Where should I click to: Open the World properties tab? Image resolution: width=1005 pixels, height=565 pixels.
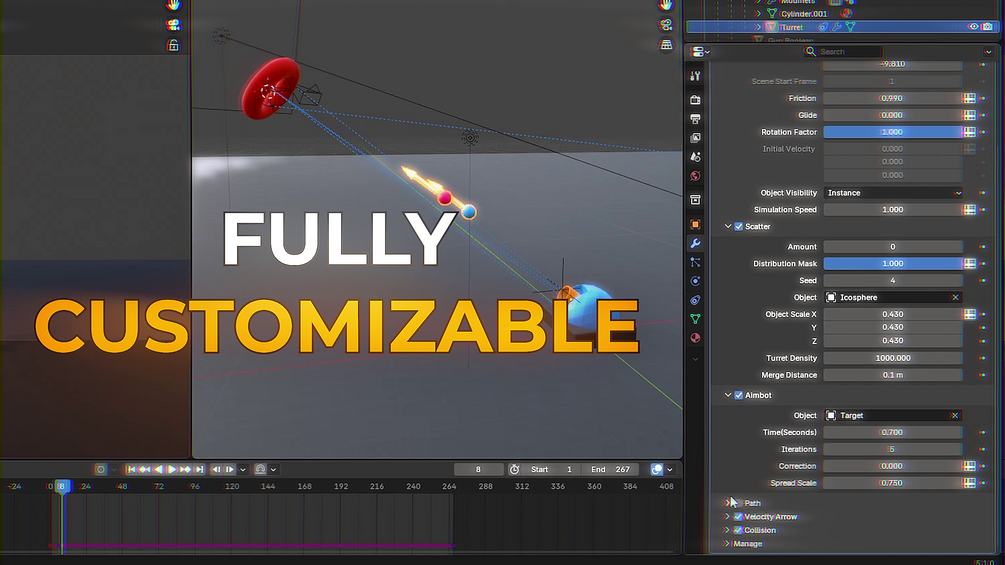695,176
